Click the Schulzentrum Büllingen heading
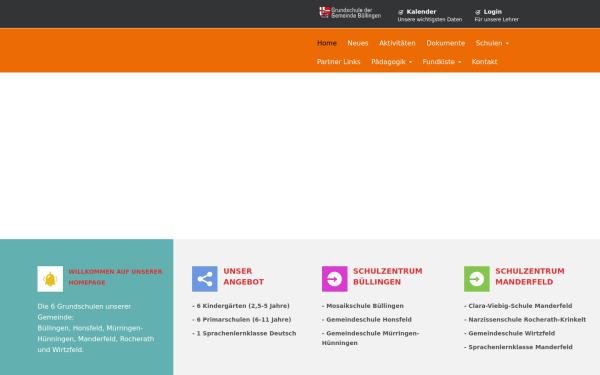The image size is (600, 375). pyautogui.click(x=388, y=277)
